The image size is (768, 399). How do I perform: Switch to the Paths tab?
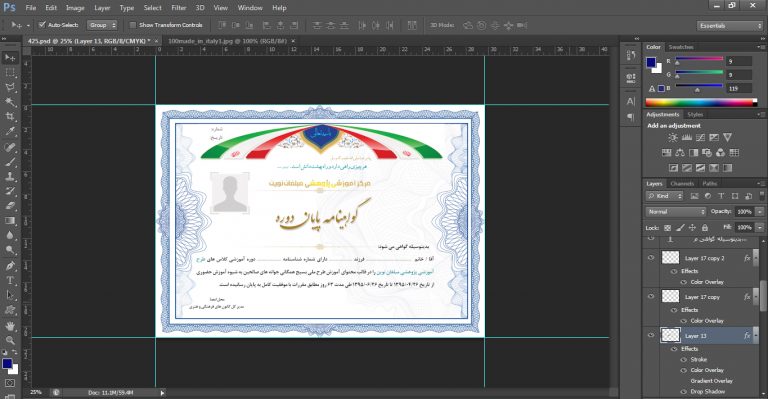(x=710, y=184)
